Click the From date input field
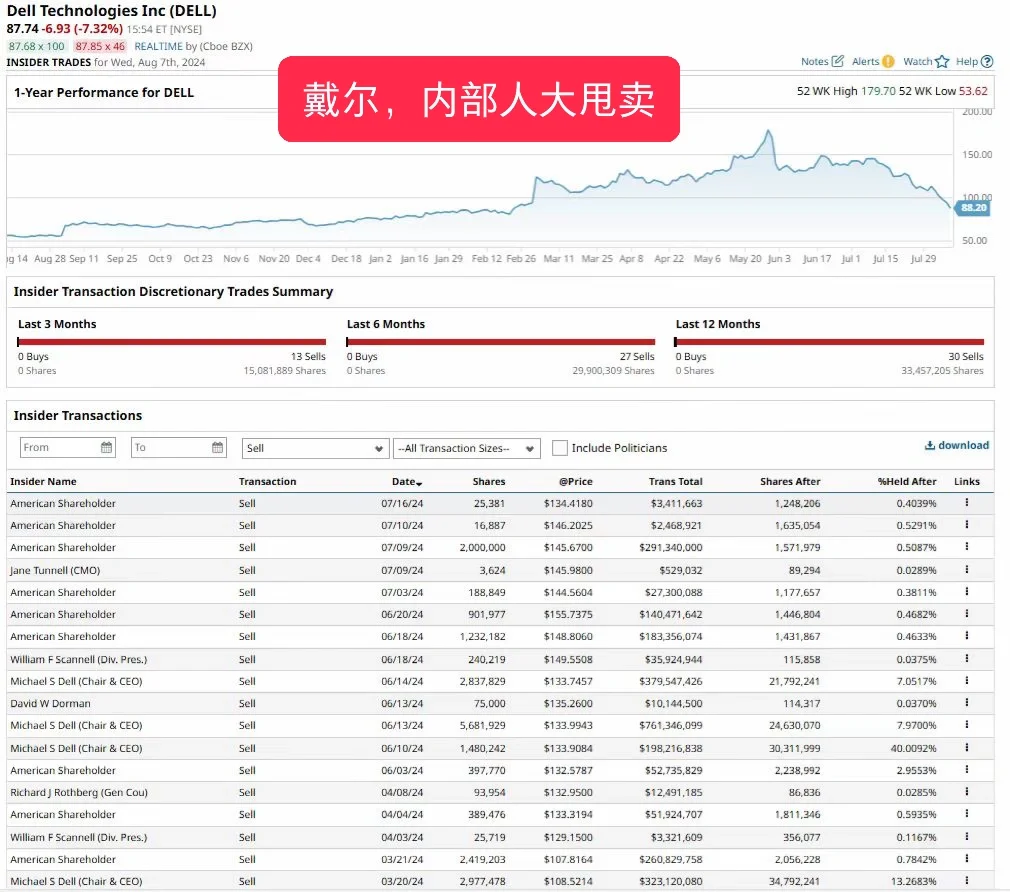 click(68, 448)
